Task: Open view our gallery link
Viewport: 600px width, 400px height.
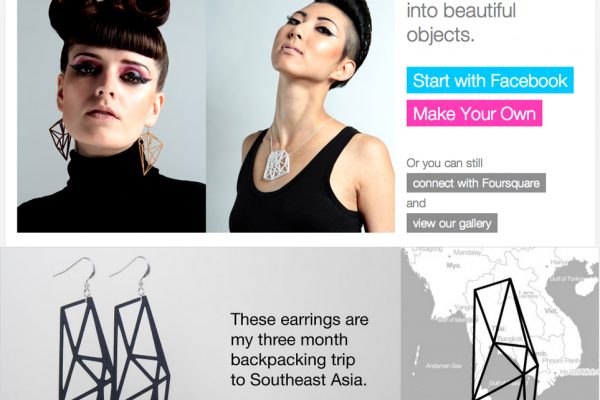Action: 452,223
